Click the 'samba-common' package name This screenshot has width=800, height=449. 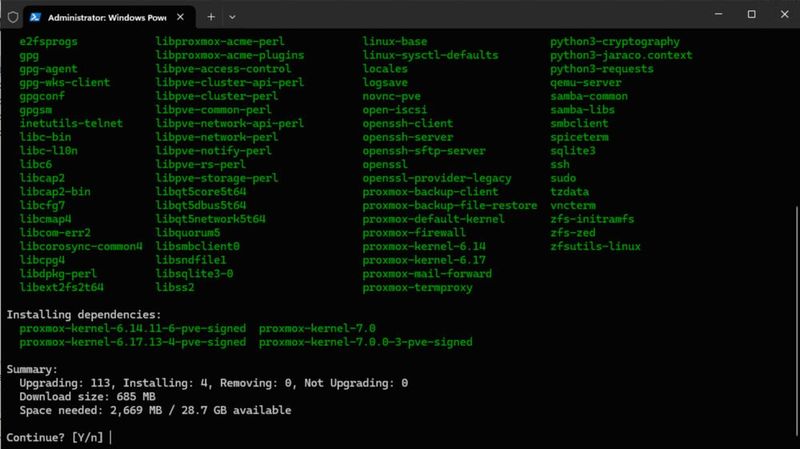click(589, 96)
